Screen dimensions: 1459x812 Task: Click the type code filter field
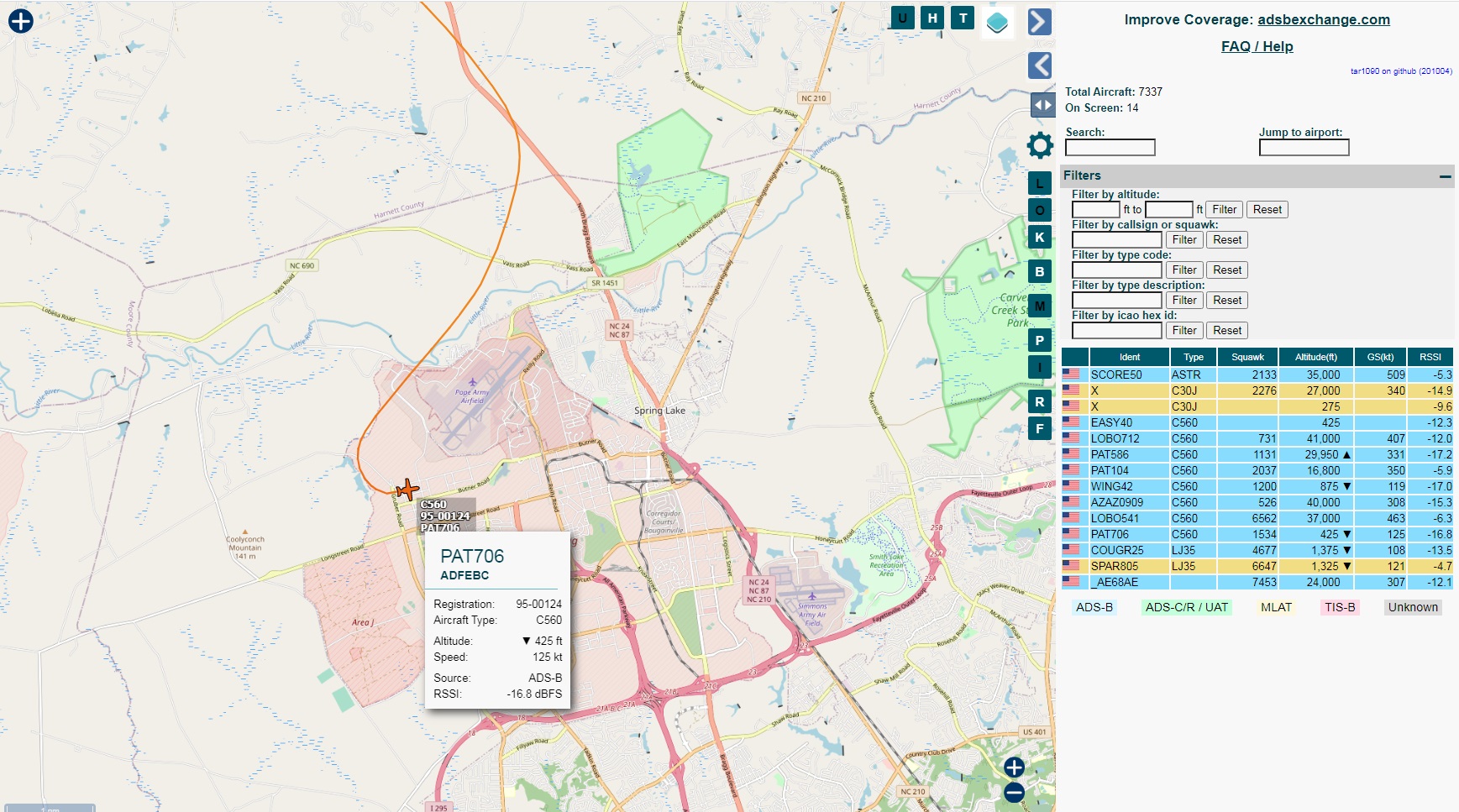click(x=1116, y=270)
